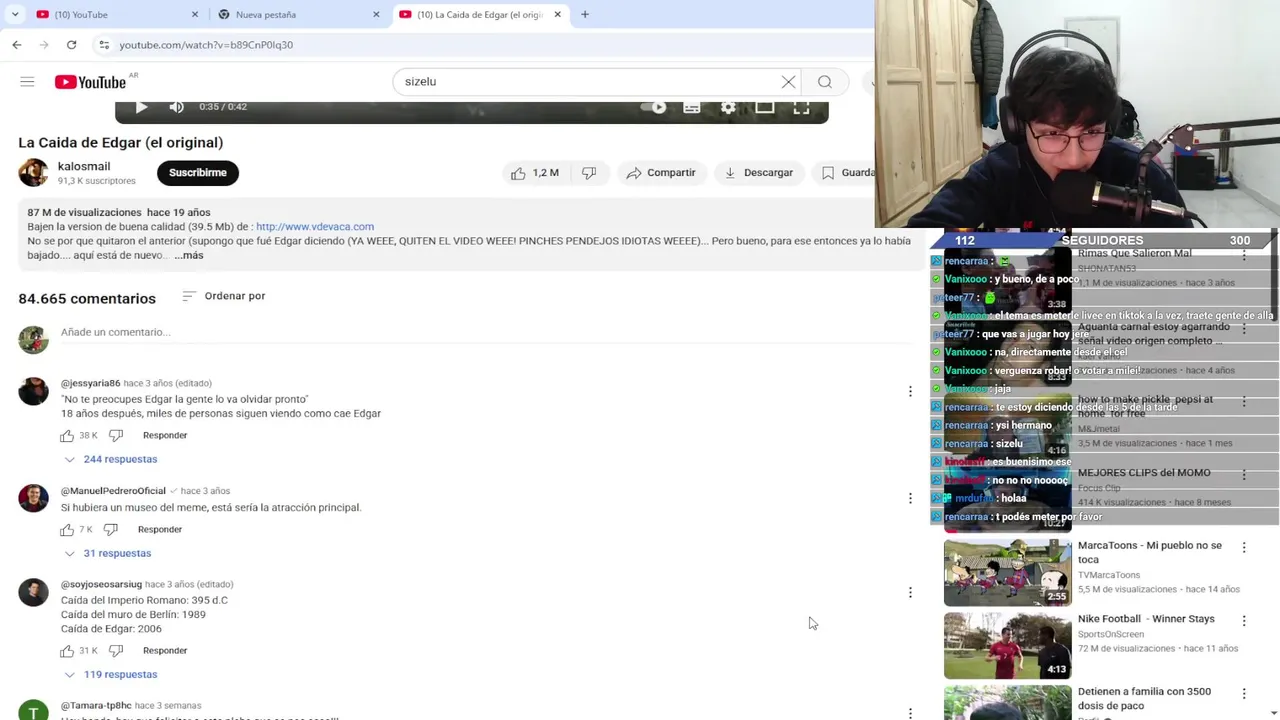
Task: Expand the 31 respuestas replies
Action: point(107,553)
